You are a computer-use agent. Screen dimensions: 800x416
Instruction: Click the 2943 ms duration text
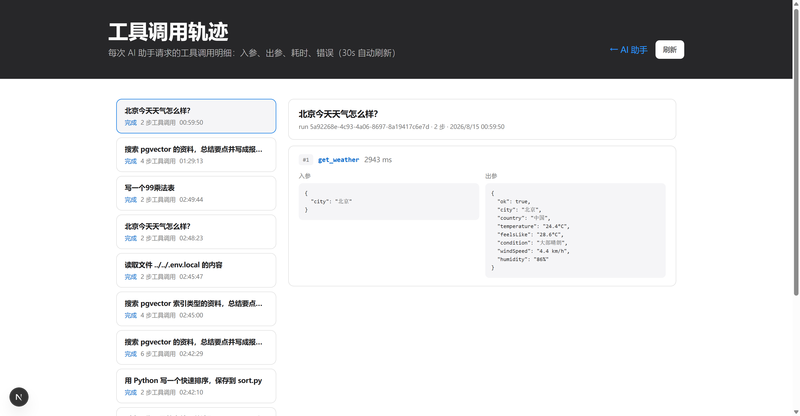378,160
